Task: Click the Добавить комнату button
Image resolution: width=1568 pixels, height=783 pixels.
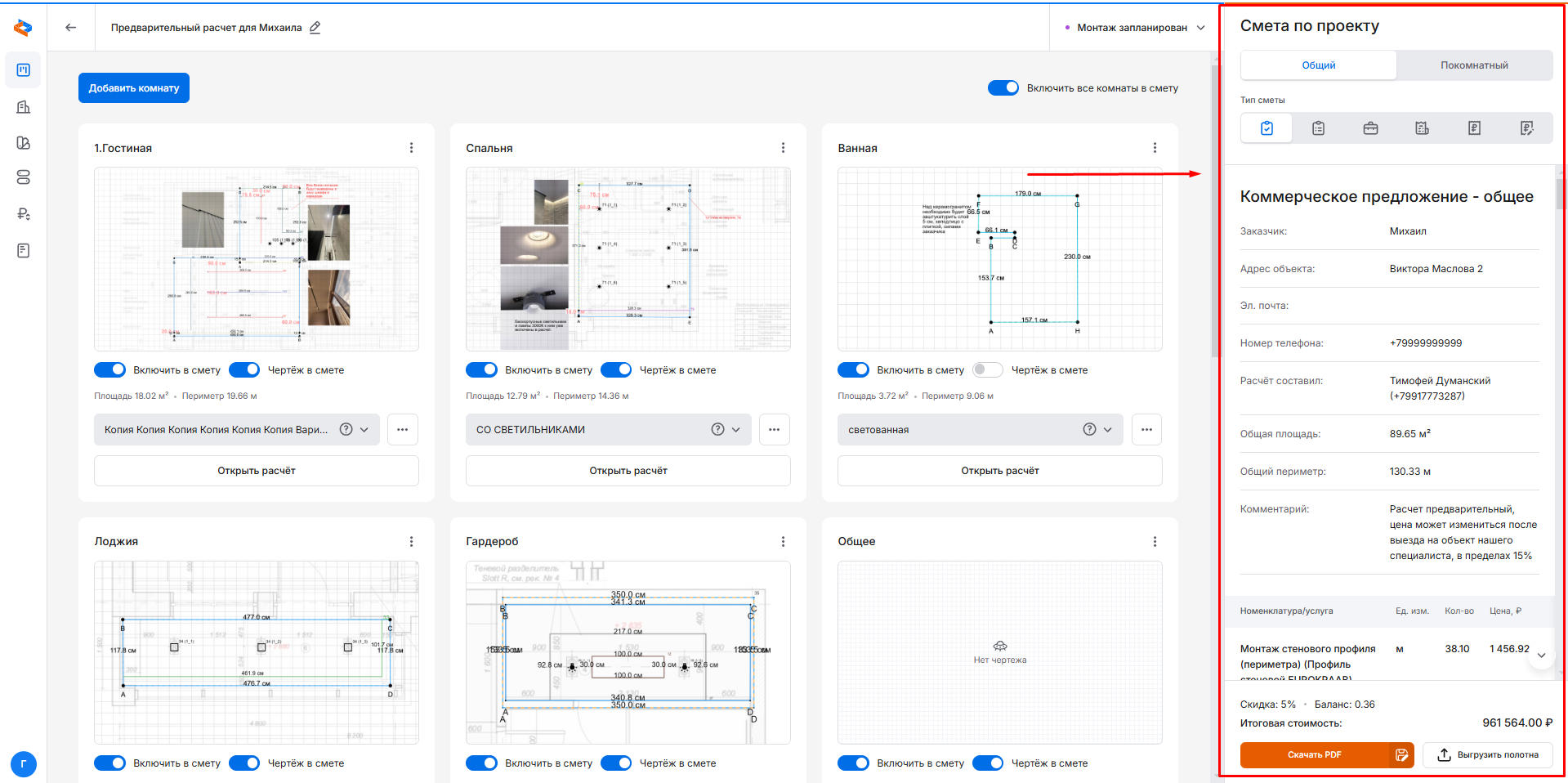Action: coord(134,88)
